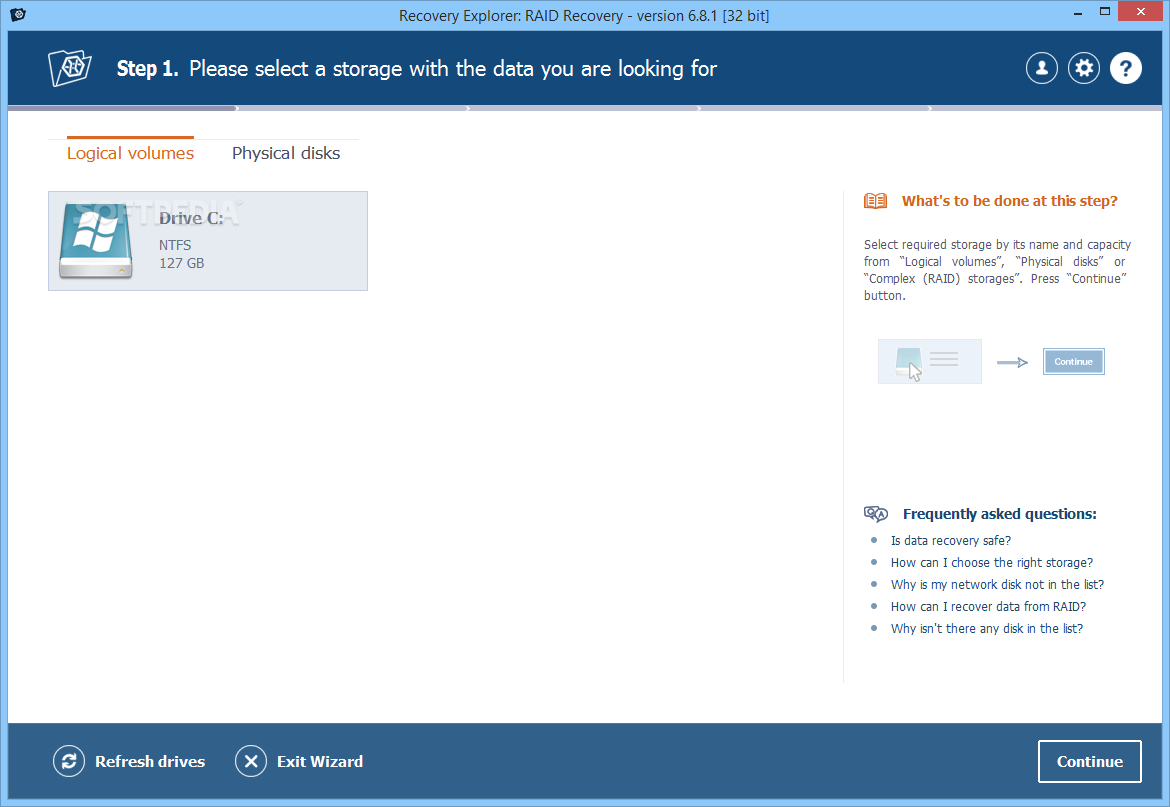Close the Recovery Explorer window
This screenshot has width=1170, height=807.
pyautogui.click(x=1140, y=11)
